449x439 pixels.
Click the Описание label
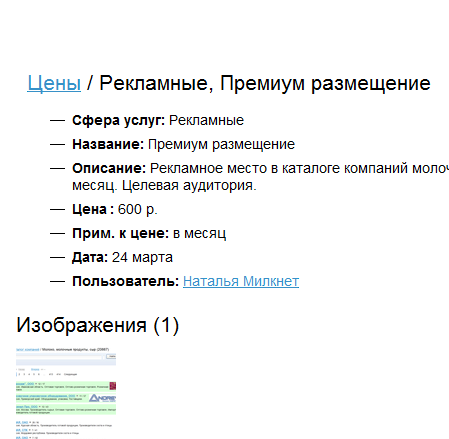click(109, 168)
